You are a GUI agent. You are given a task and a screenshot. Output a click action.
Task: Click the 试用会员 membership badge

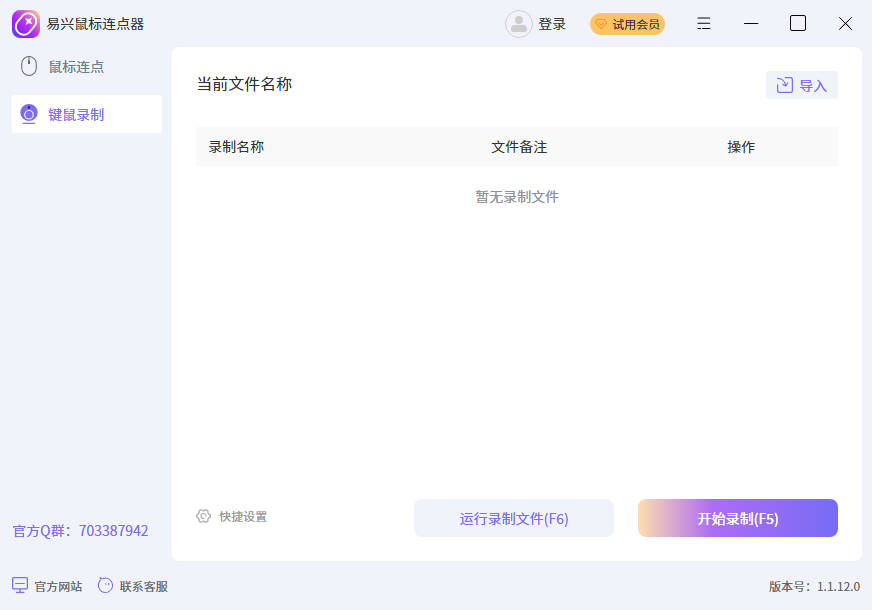627,24
